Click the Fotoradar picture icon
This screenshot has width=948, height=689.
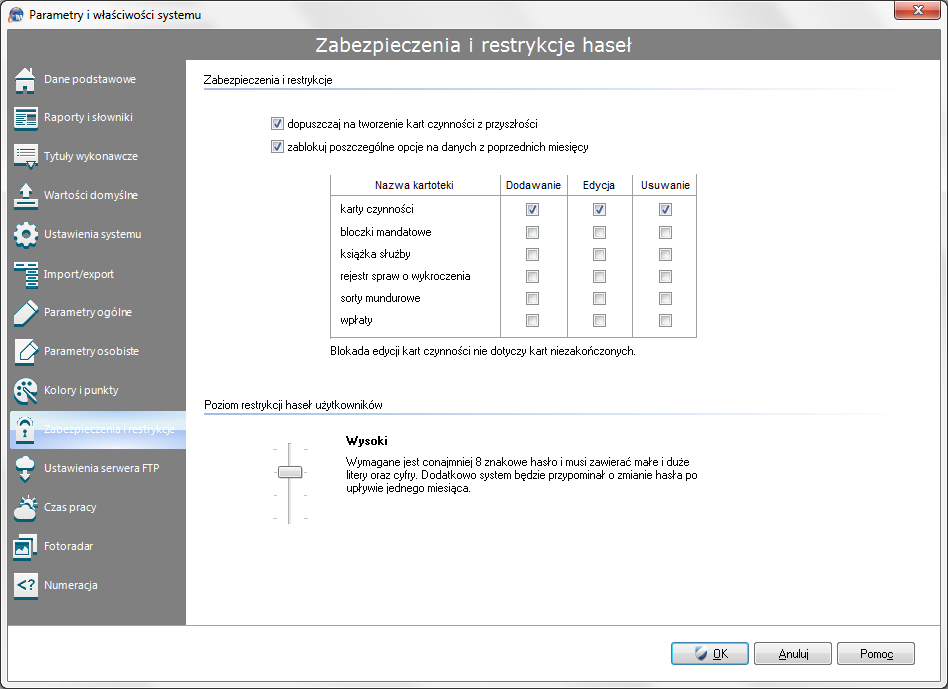point(26,547)
